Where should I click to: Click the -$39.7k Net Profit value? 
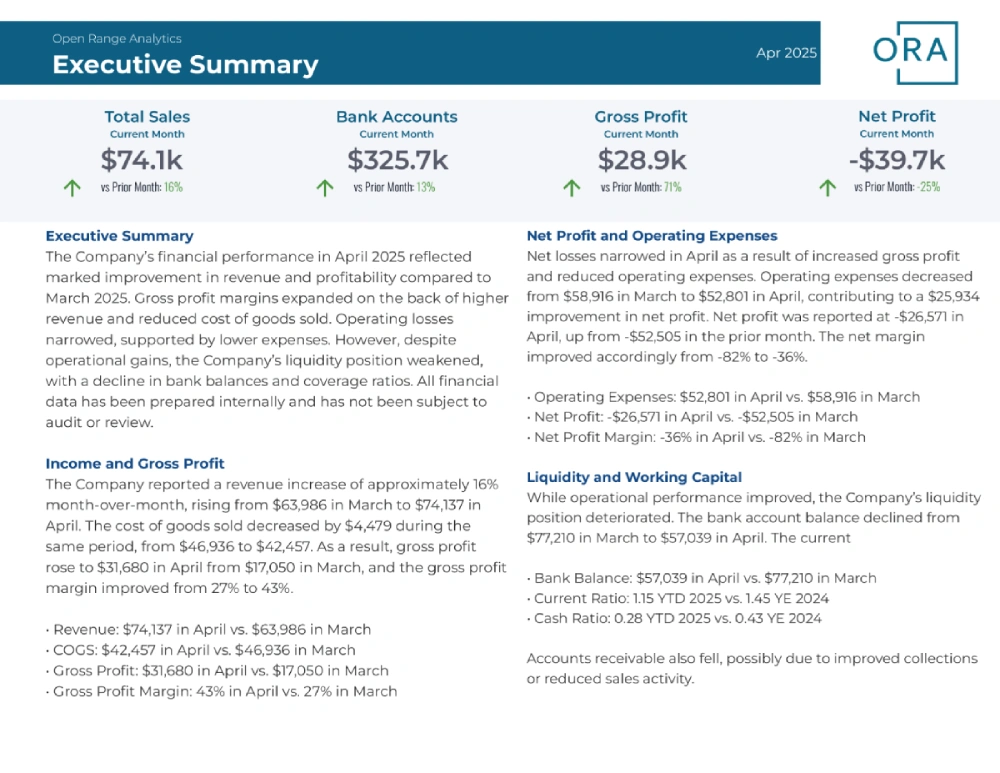pyautogui.click(x=897, y=159)
